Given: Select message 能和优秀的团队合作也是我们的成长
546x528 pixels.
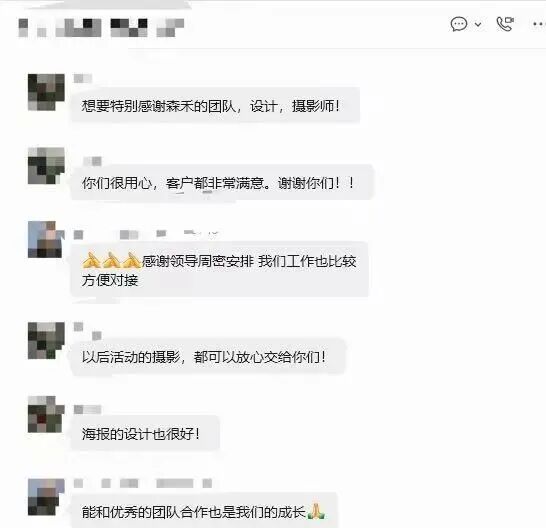Looking at the screenshot, I should tap(204, 511).
